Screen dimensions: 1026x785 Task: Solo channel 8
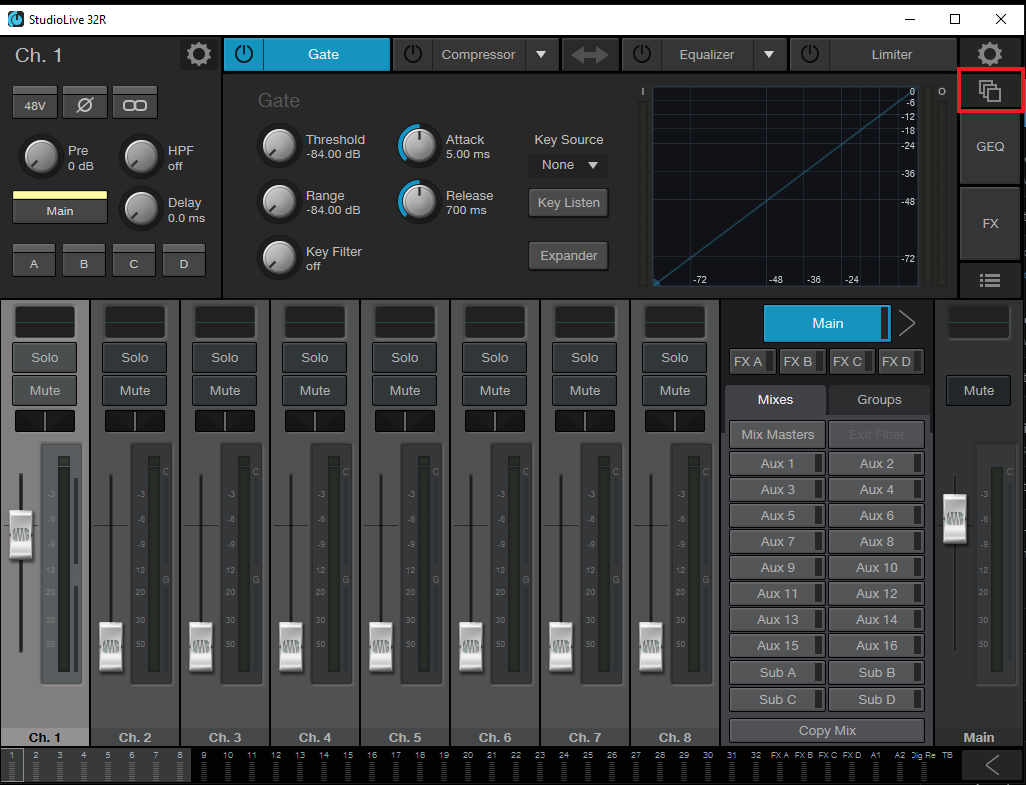tap(675, 358)
